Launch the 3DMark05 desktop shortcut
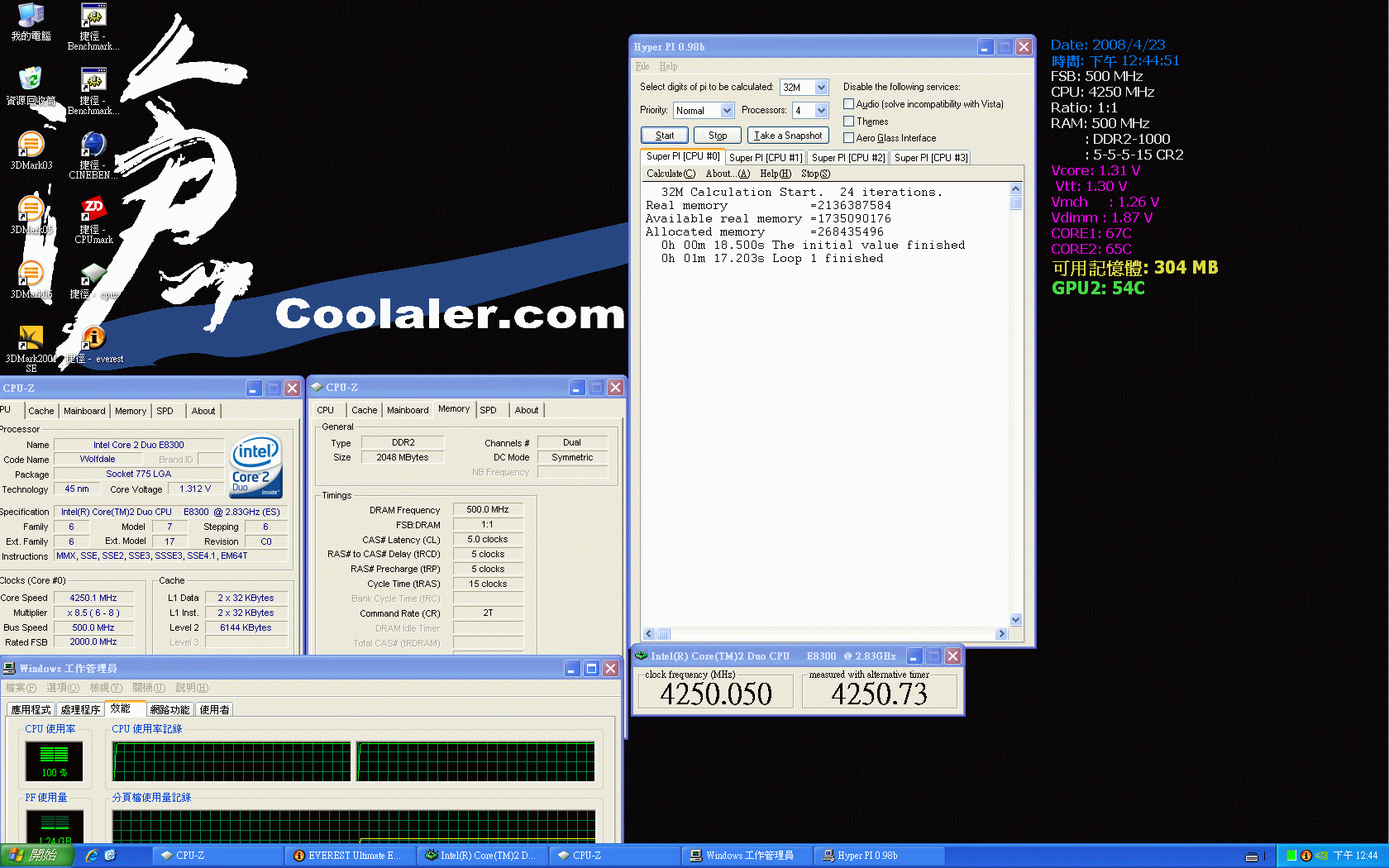The height and width of the screenshot is (868, 1389). (31, 215)
